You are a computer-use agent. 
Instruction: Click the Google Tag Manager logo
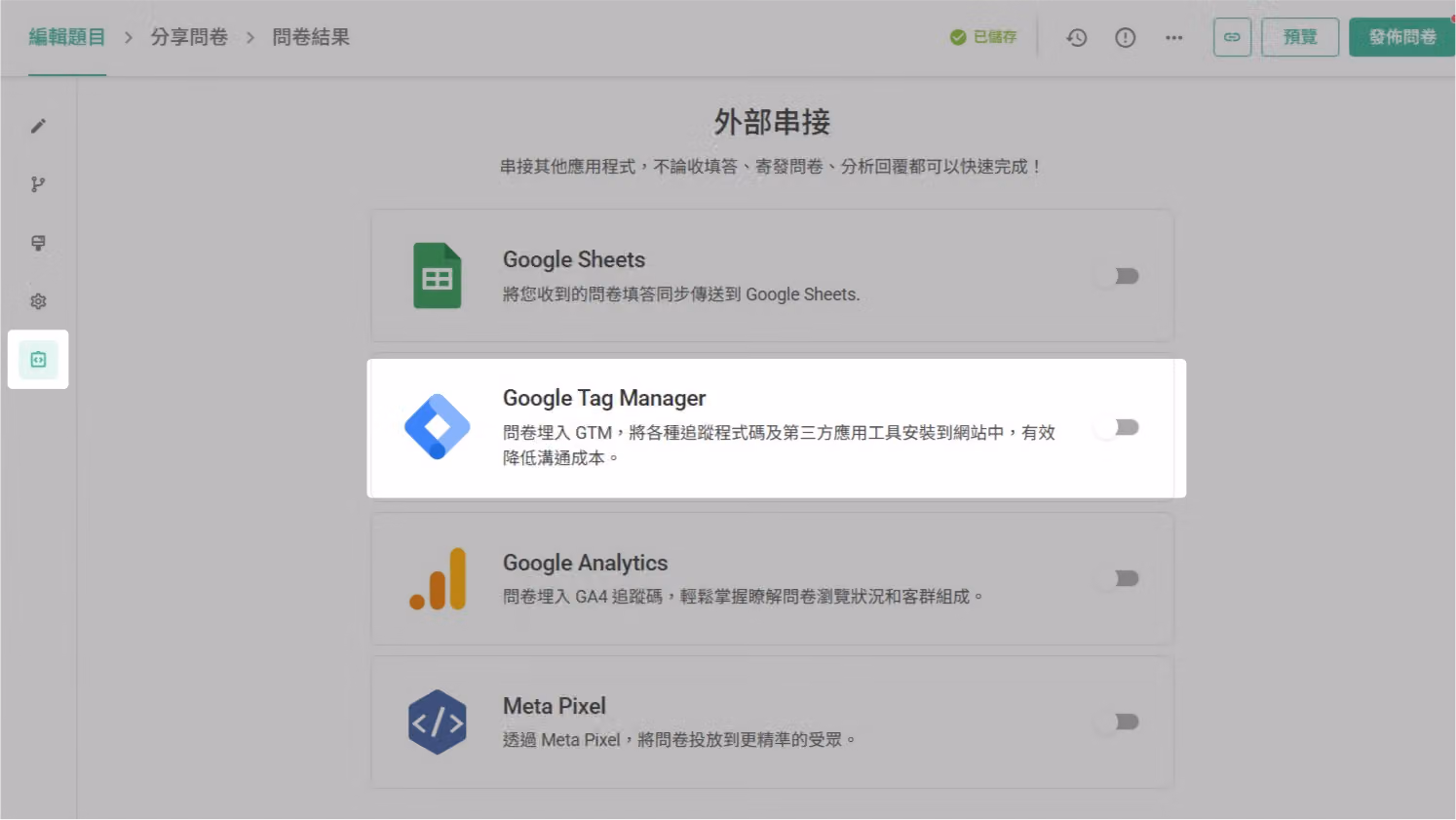pos(438,426)
